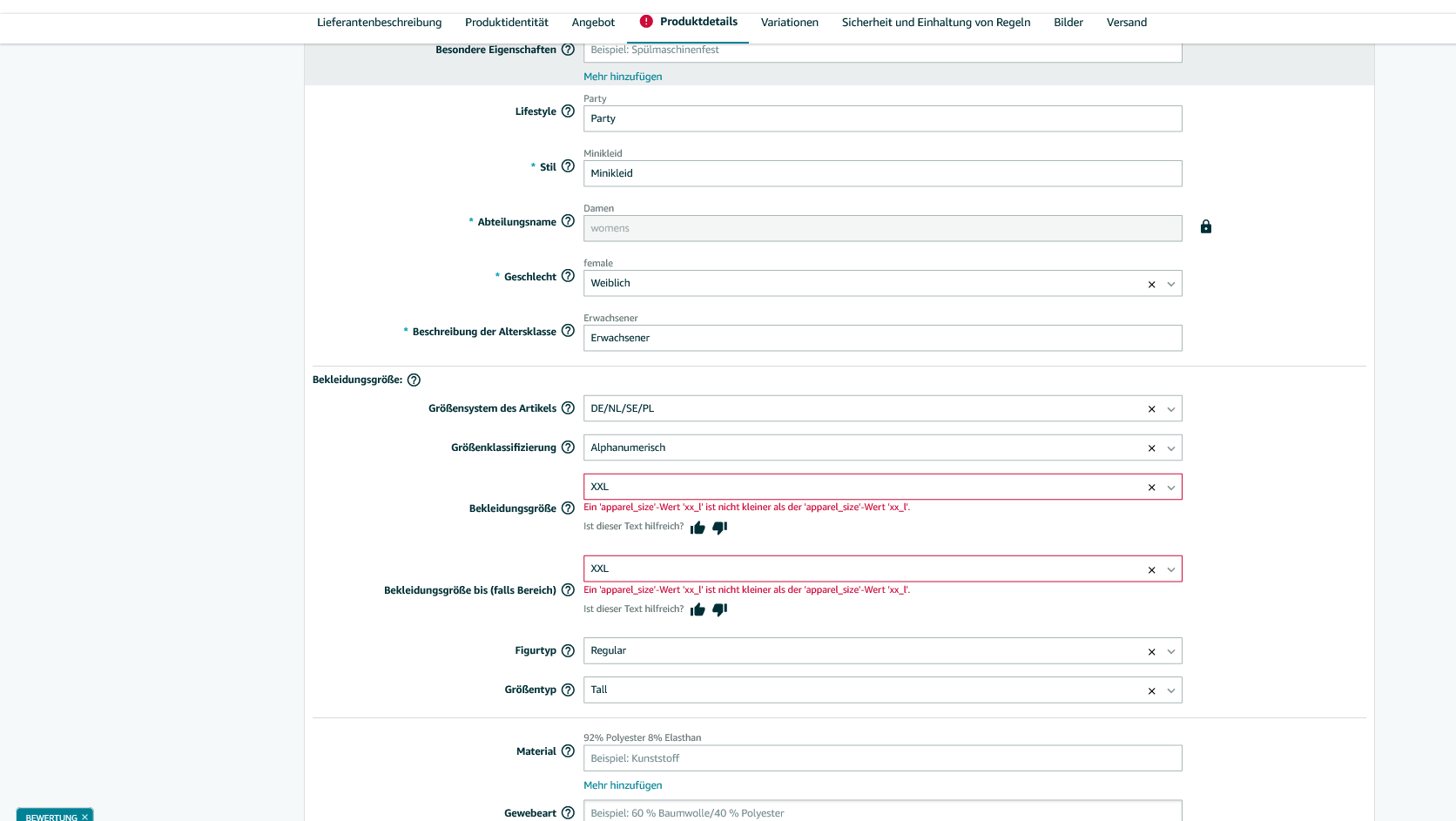Show help for Beschreibung der Altersklasse

pos(568,331)
